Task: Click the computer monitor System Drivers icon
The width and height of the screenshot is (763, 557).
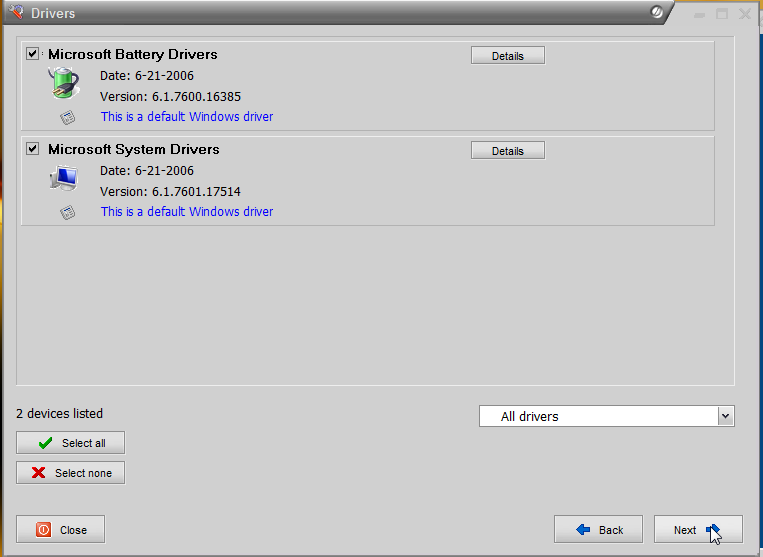Action: coord(63,178)
